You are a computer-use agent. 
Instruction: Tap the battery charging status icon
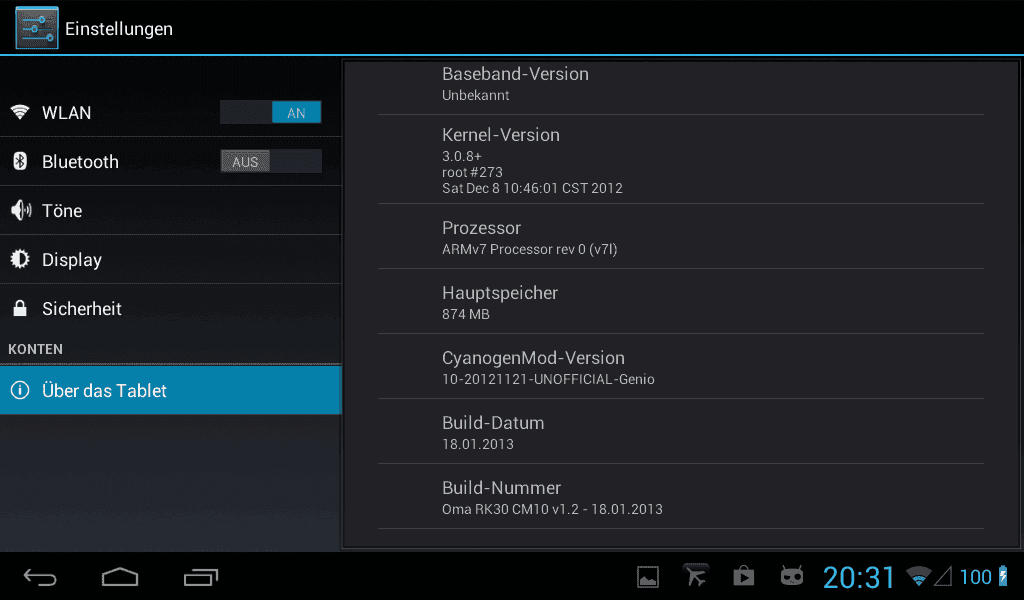(1003, 576)
